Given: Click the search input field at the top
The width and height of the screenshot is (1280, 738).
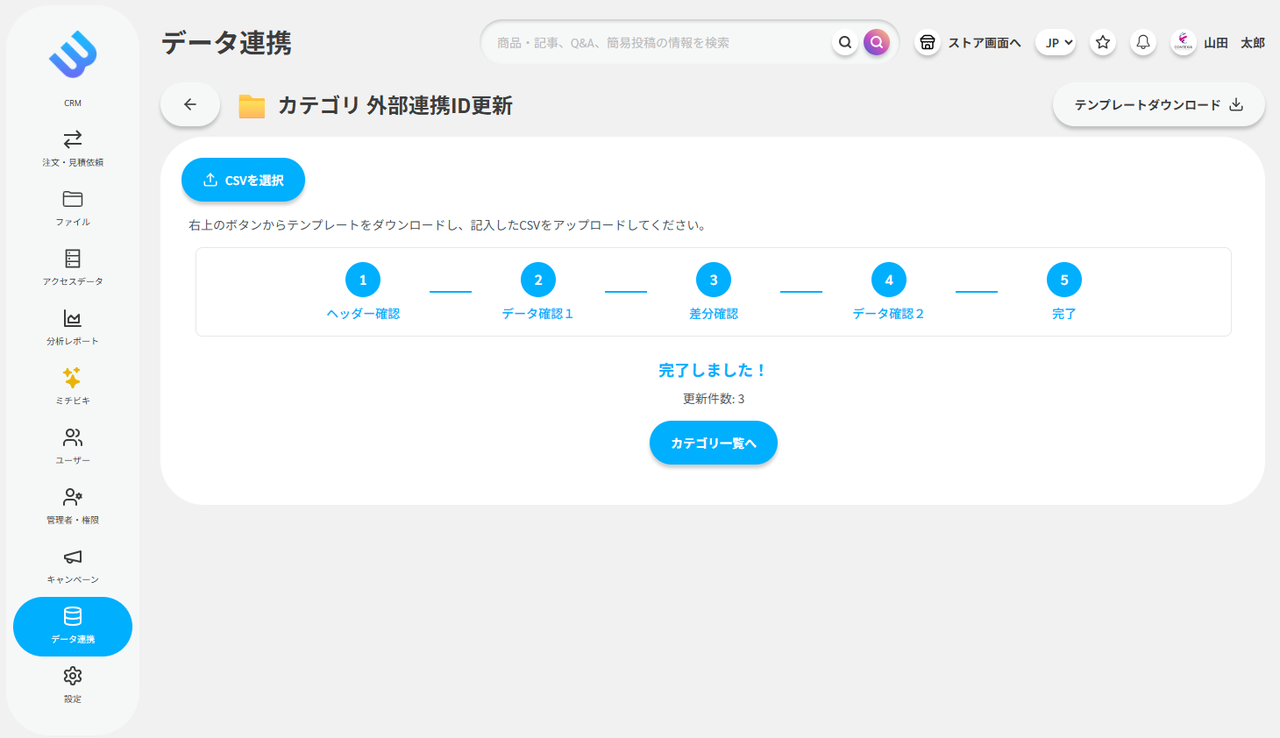Looking at the screenshot, I should coord(660,42).
